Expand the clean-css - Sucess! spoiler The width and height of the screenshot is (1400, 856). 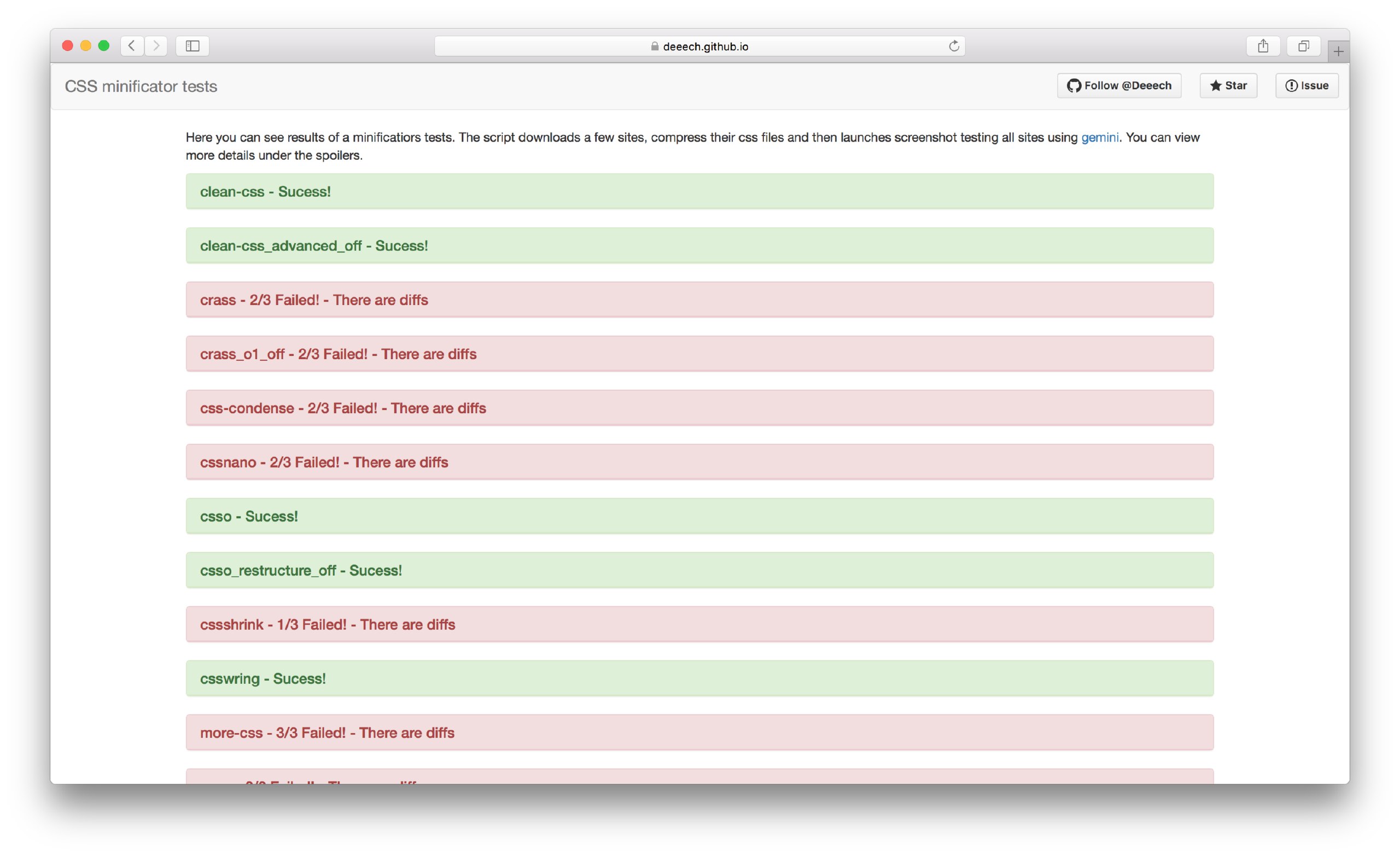point(699,191)
